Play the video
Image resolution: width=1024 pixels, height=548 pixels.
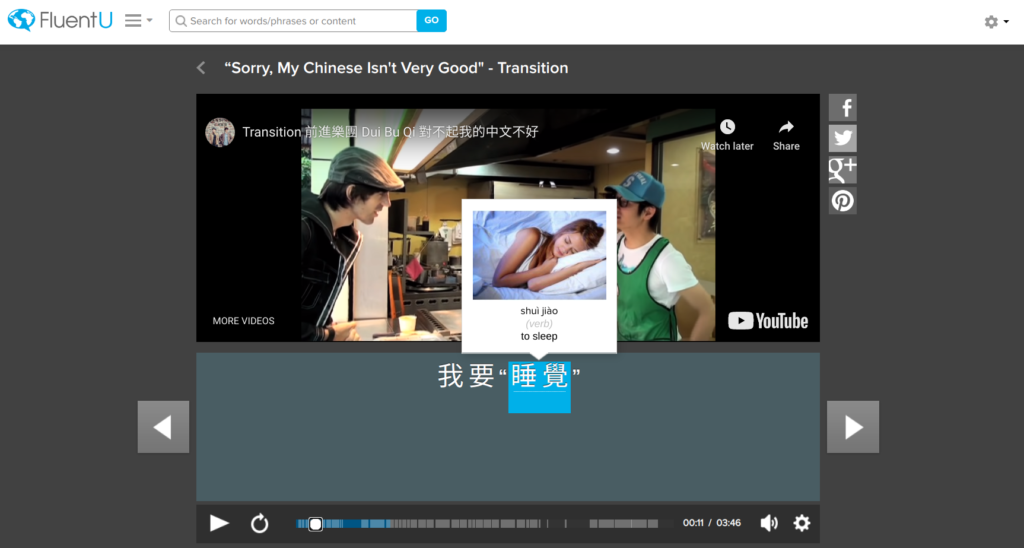click(x=219, y=523)
